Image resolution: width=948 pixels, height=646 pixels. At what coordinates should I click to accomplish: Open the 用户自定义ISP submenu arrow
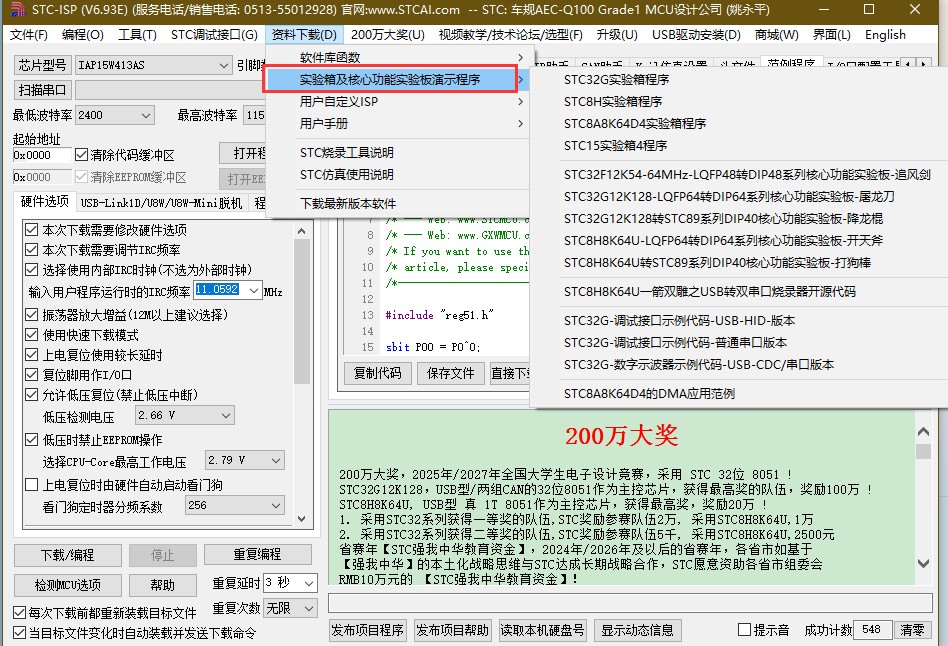(521, 102)
